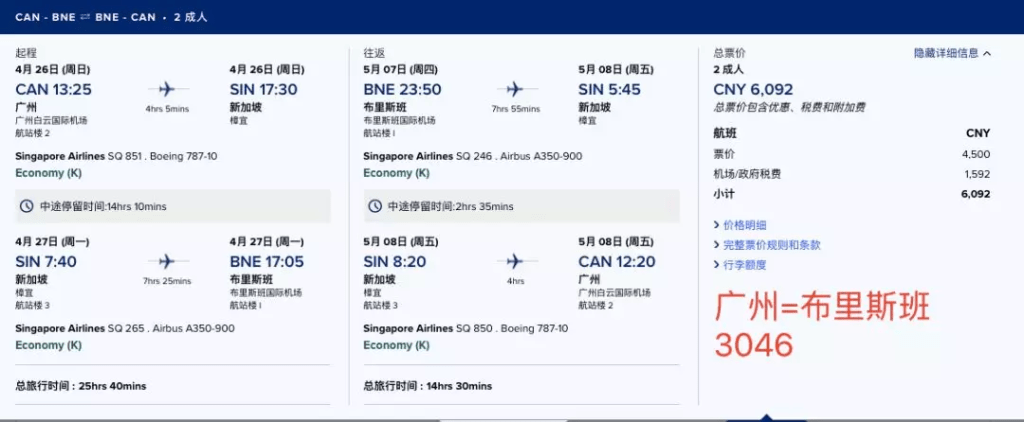Click the 起程 outbound section heading
Screen dimensions: 1024x422
point(25,53)
